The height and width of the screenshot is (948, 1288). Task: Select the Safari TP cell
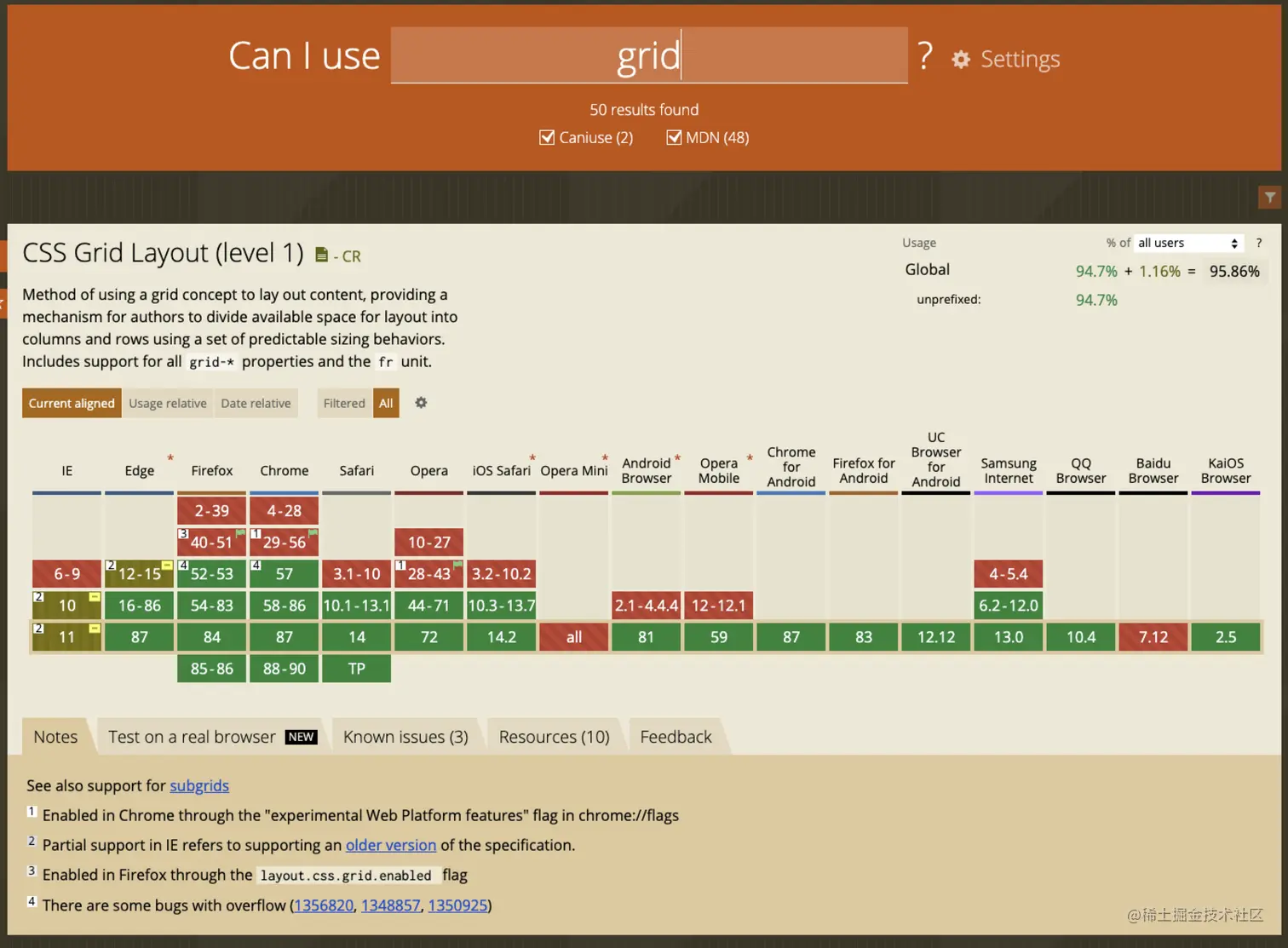pos(357,669)
